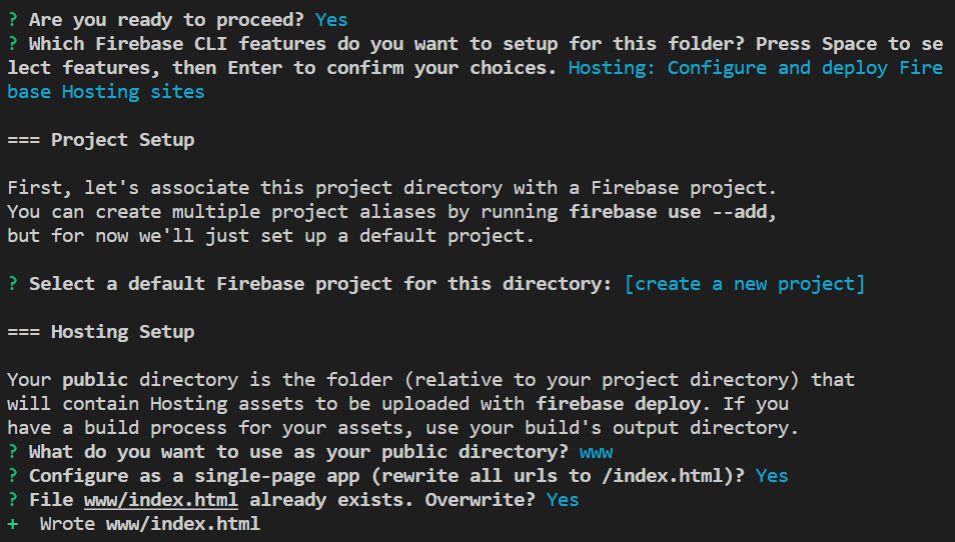Click the base Hosting sites cyan text
This screenshot has height=542, width=955.
coord(106,92)
